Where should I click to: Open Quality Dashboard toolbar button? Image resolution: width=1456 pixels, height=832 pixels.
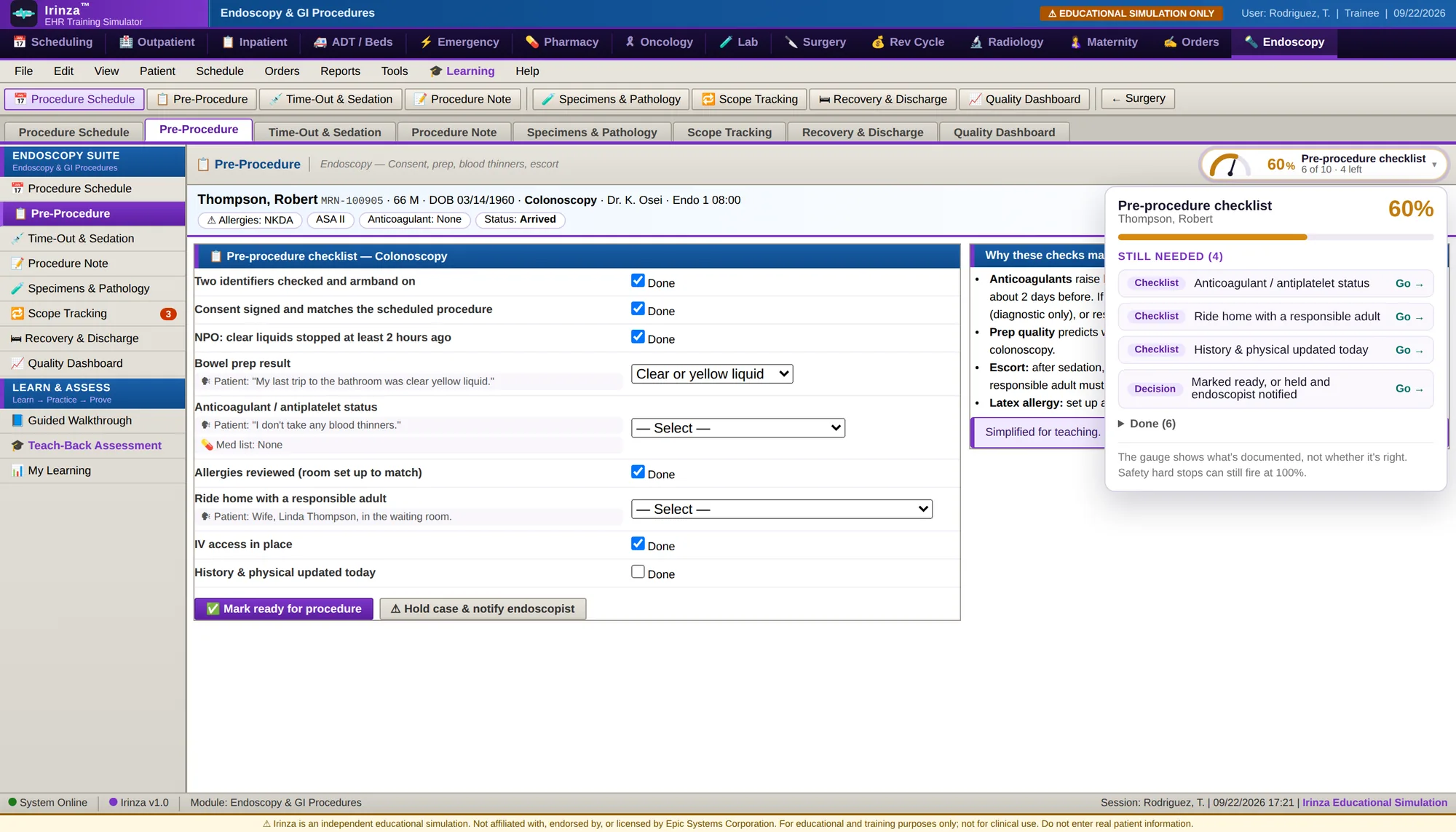point(1024,99)
